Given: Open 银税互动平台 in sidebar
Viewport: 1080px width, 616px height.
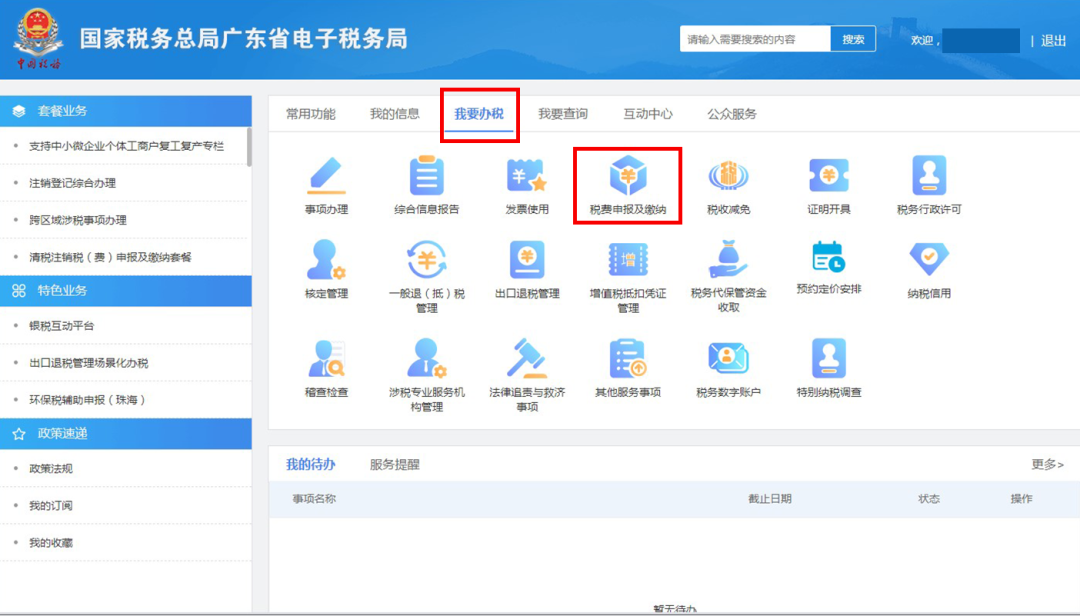Looking at the screenshot, I should [x=61, y=326].
